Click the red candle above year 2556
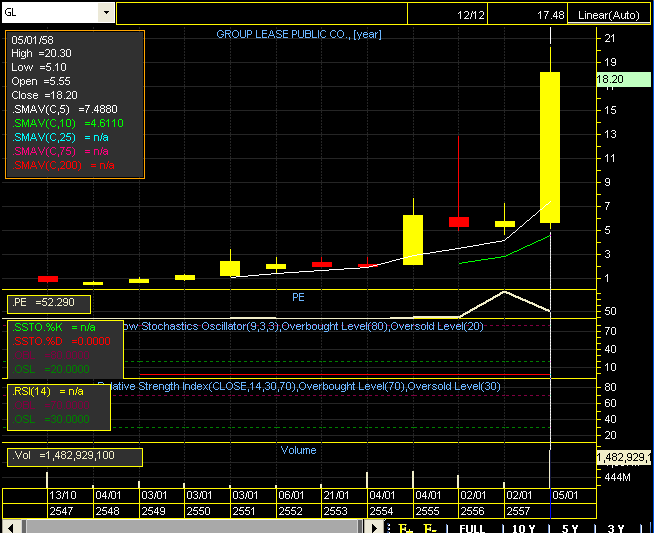Screen dimensions: 654x533 click(x=459, y=221)
